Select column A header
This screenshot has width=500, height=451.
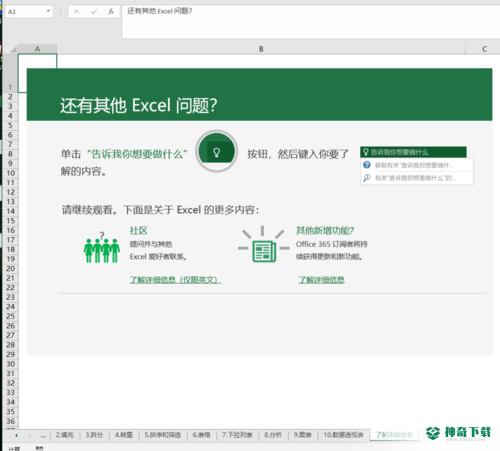(37, 49)
